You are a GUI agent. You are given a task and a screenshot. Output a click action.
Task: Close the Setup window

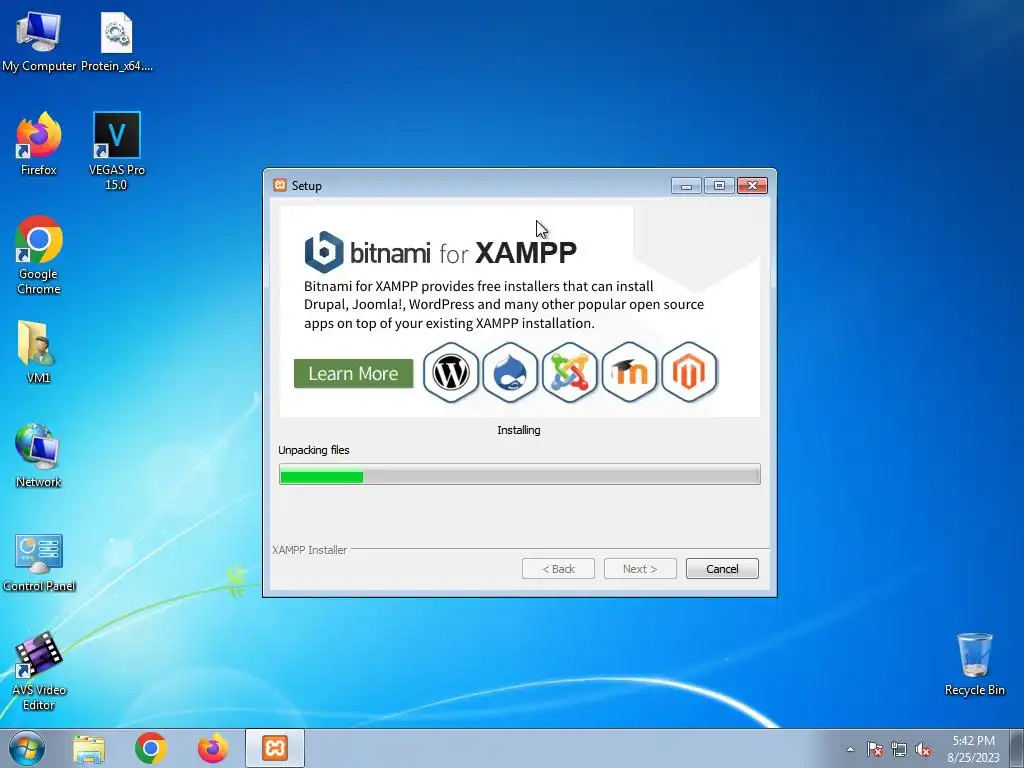pyautogui.click(x=752, y=186)
